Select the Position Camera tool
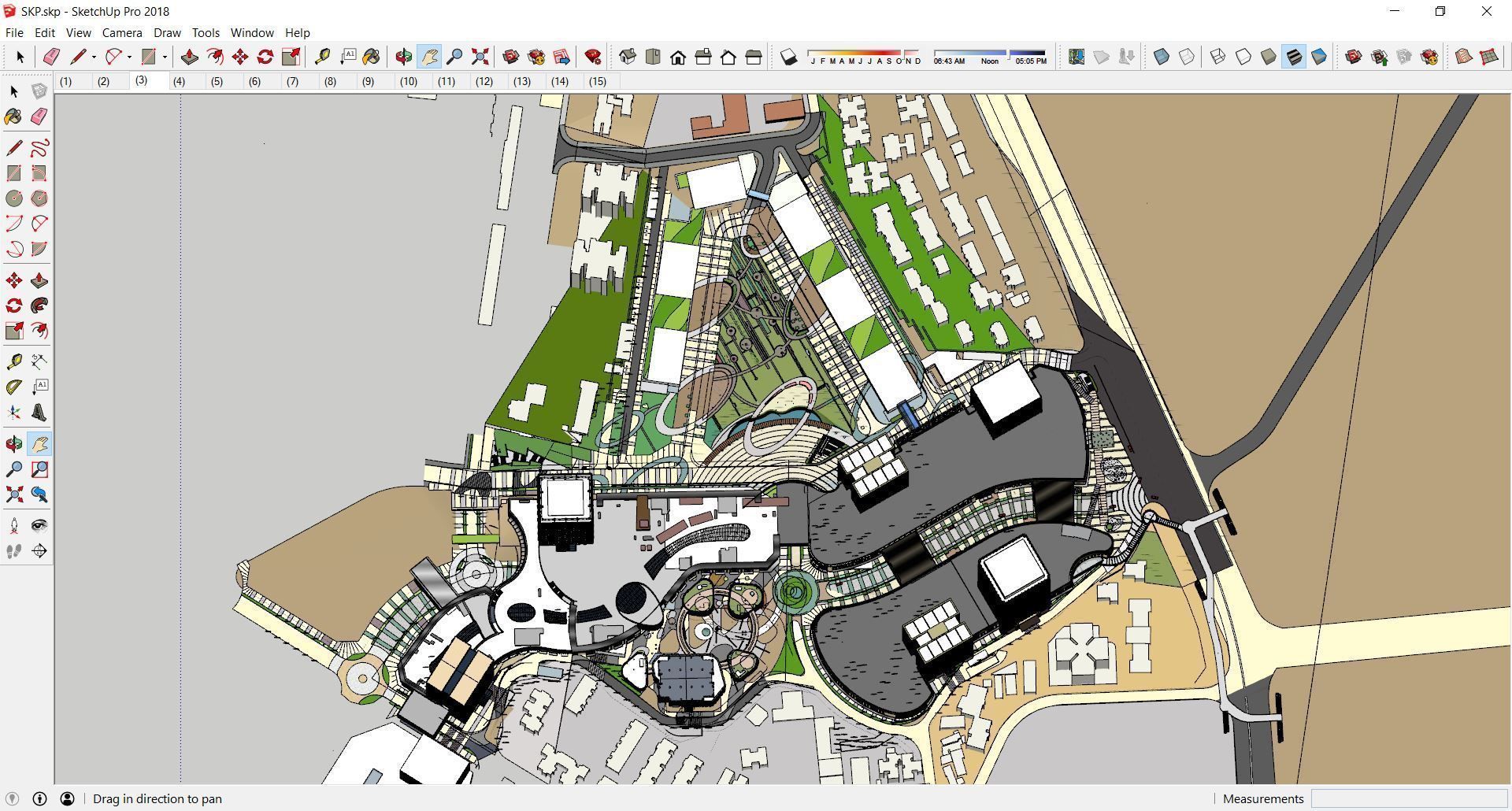The width and height of the screenshot is (1512, 811). [14, 526]
